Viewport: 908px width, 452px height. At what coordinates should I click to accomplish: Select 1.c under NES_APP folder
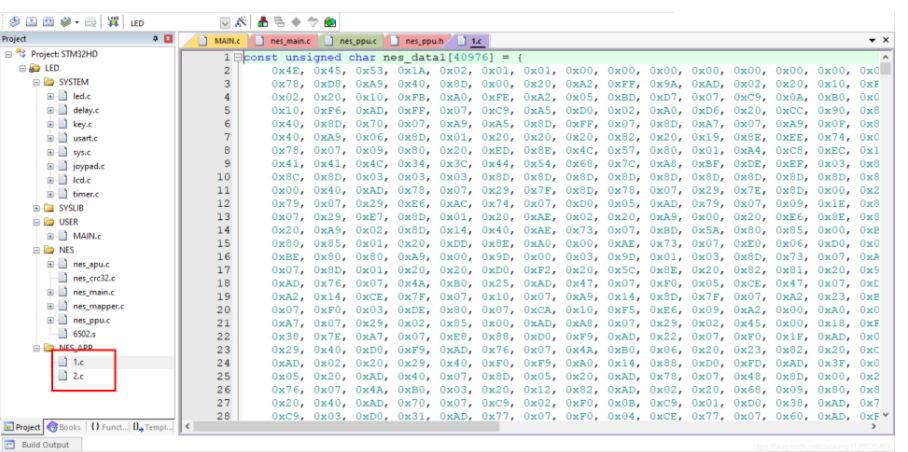(78, 362)
